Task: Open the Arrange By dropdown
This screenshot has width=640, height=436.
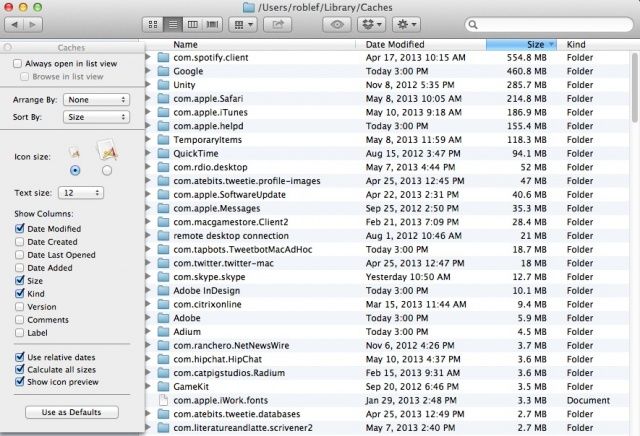Action: (95, 100)
